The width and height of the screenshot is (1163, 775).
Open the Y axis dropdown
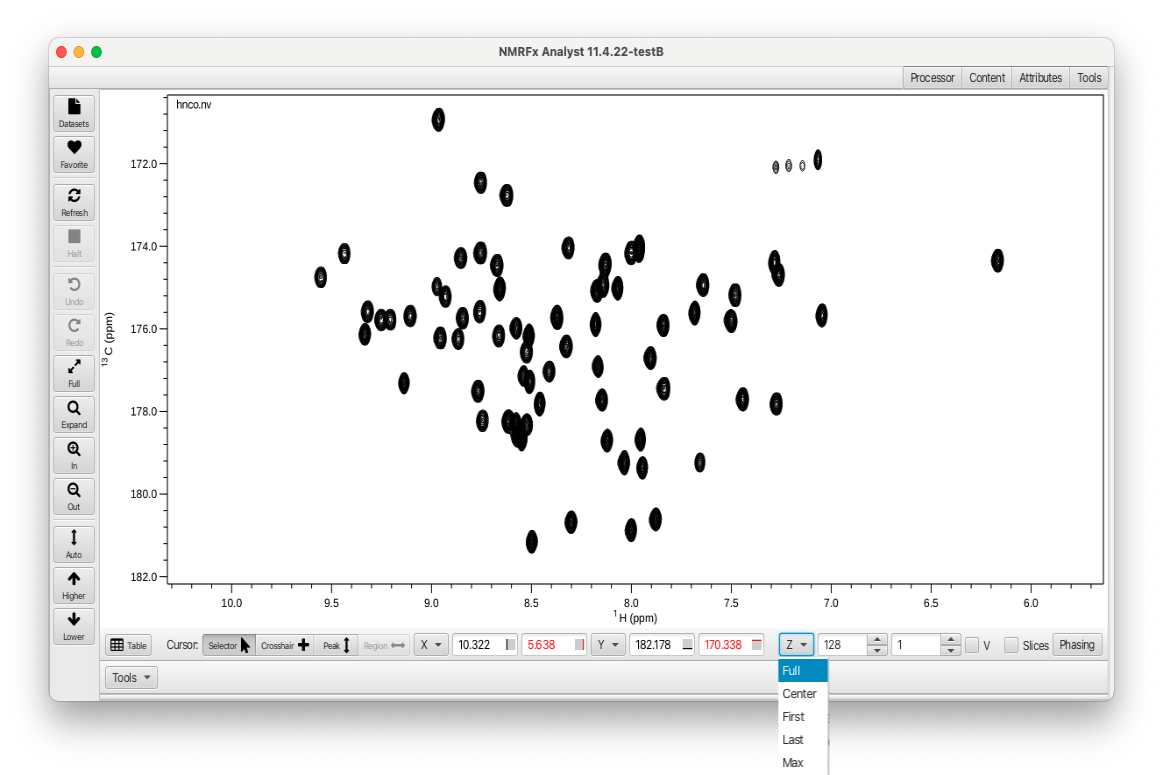click(608, 646)
